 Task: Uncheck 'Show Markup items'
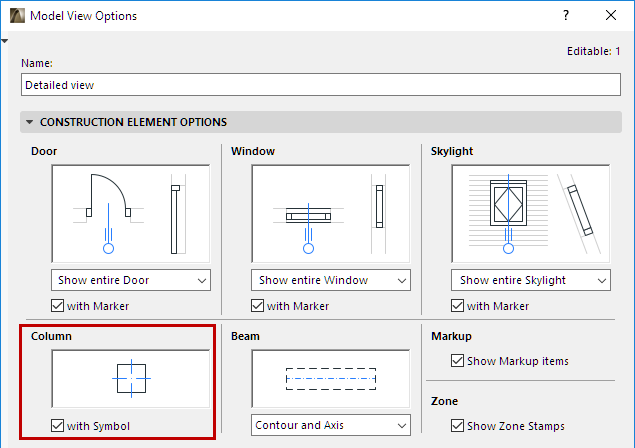click(458, 360)
